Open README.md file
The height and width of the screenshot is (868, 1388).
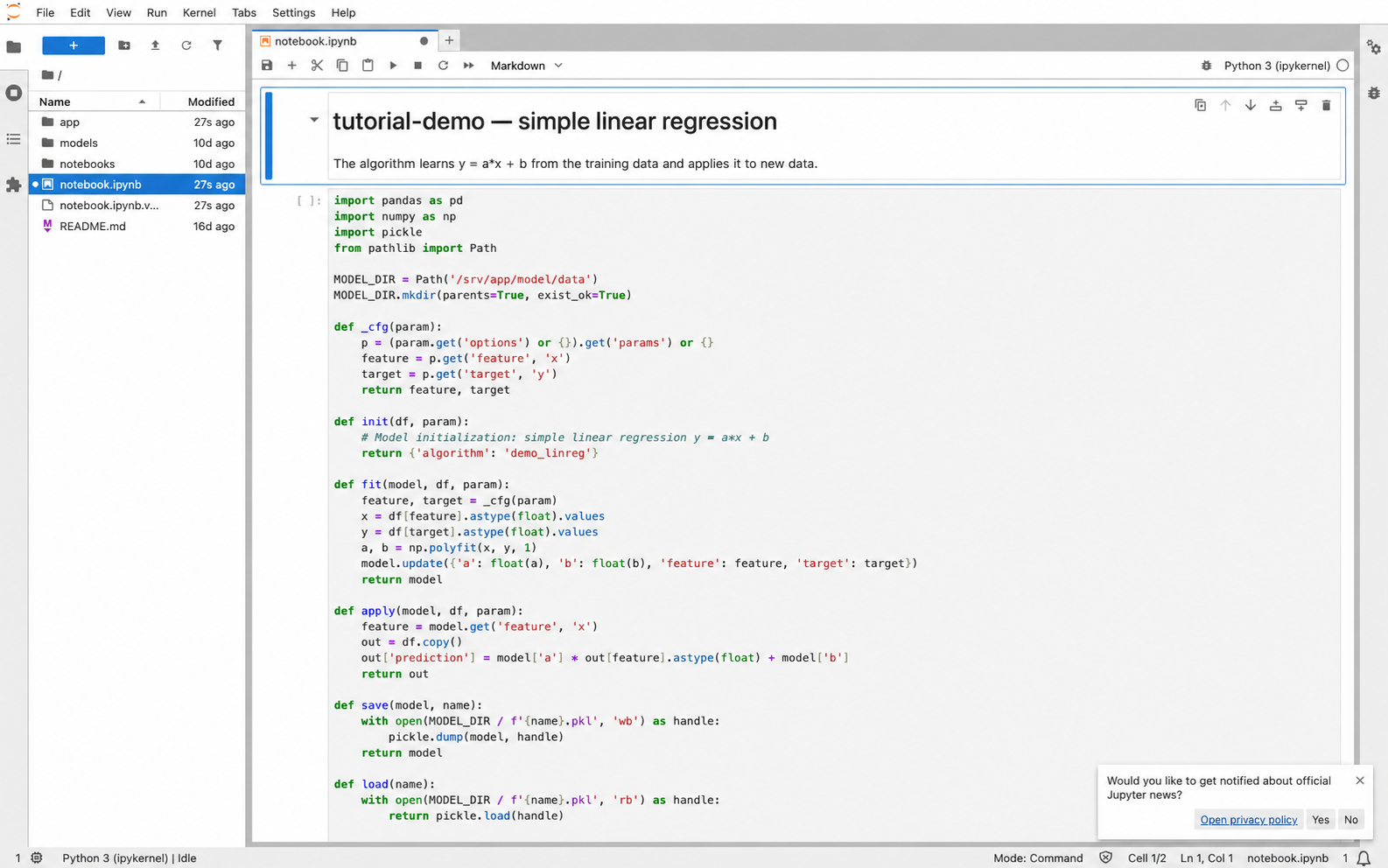(x=137, y=226)
